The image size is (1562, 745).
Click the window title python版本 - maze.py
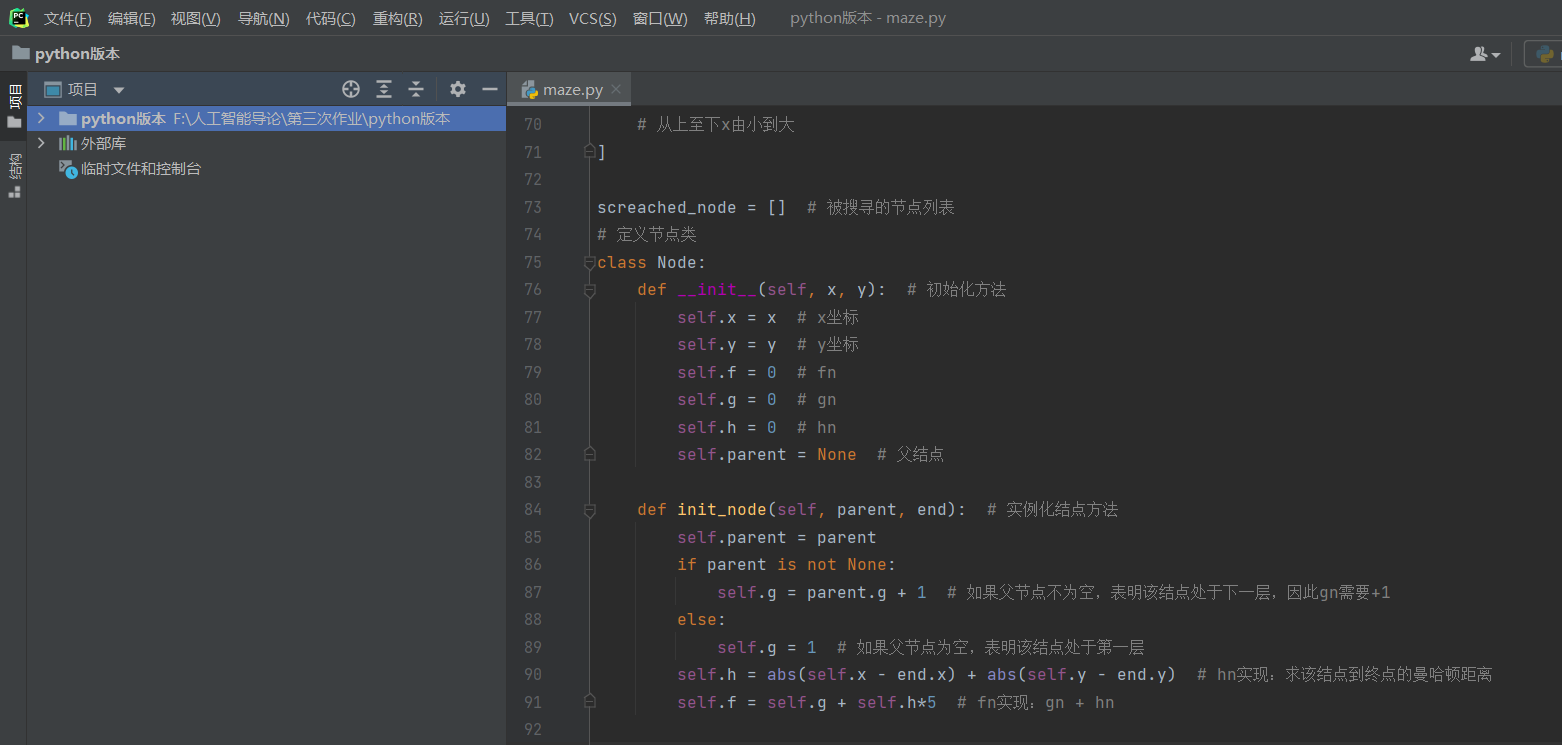(868, 19)
